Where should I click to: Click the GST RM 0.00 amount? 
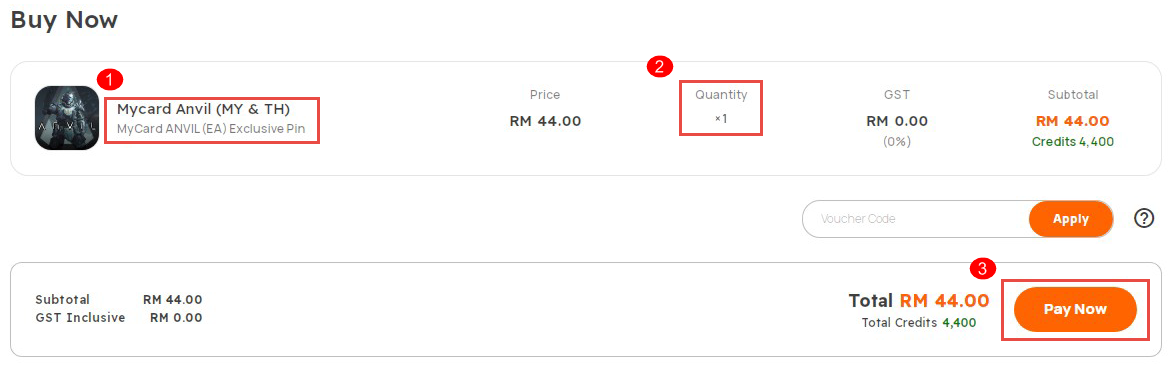pos(896,121)
